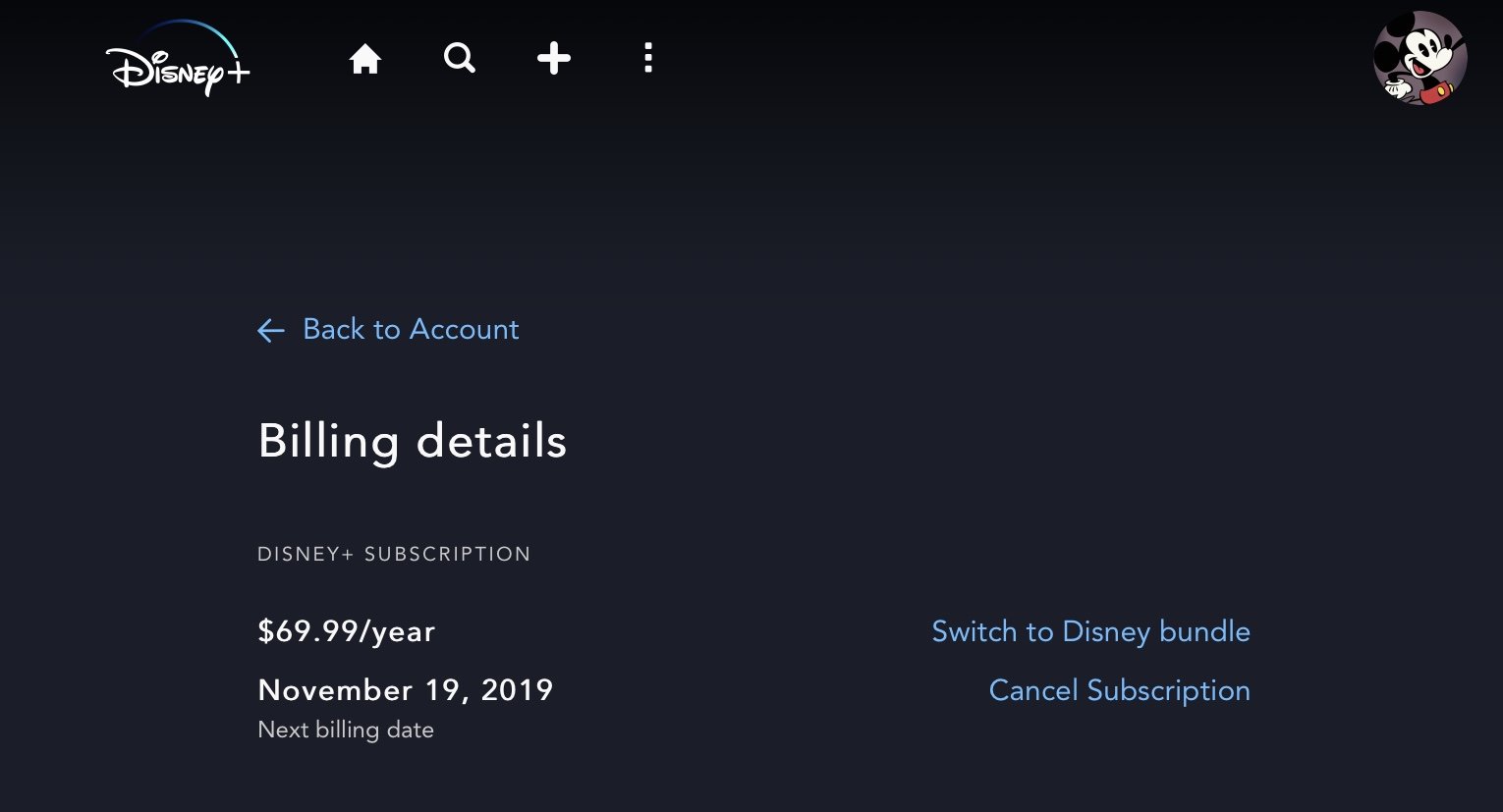Click the back arrow icon
The height and width of the screenshot is (812, 1503).
(x=270, y=330)
